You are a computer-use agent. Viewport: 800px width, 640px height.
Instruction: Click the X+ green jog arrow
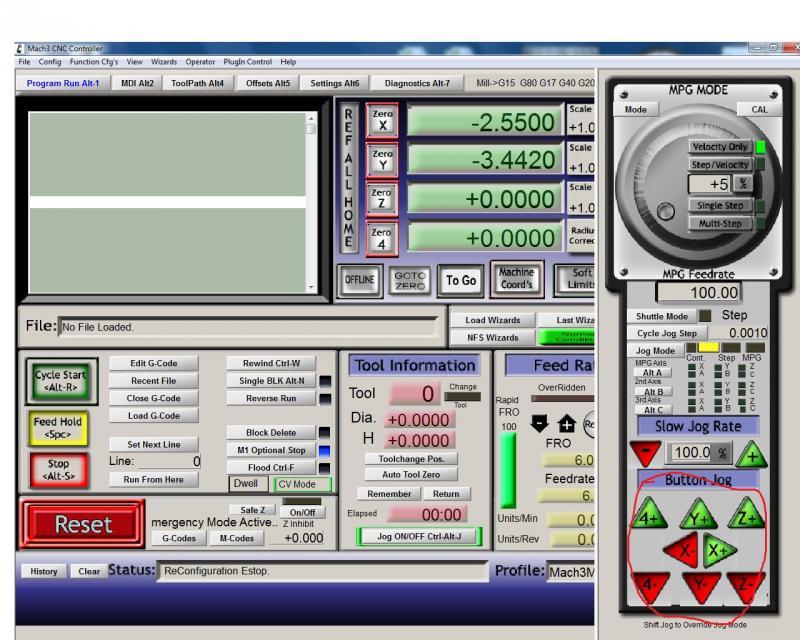[x=717, y=550]
